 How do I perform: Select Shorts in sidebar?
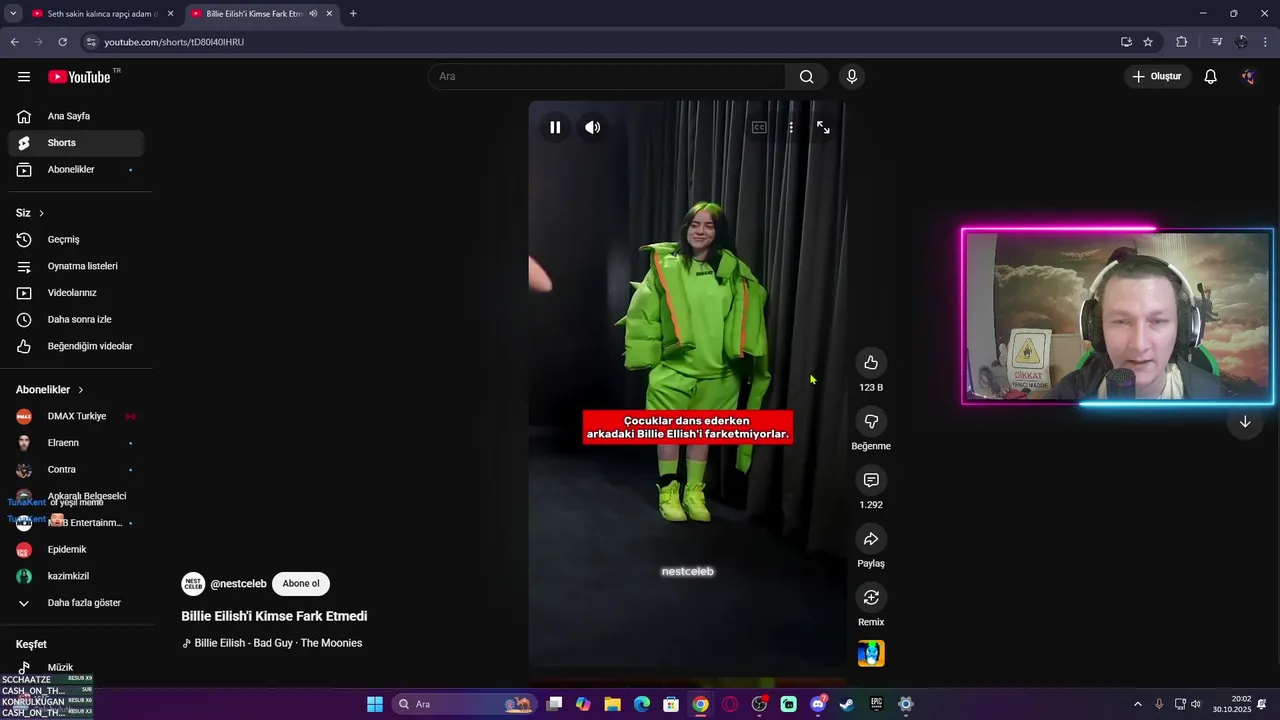pos(76,143)
